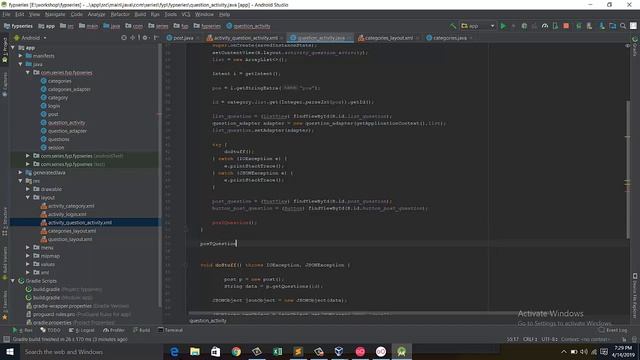Expand the menu folder arrow
Screen dimensions: 640x360
pyautogui.click(x=28, y=247)
